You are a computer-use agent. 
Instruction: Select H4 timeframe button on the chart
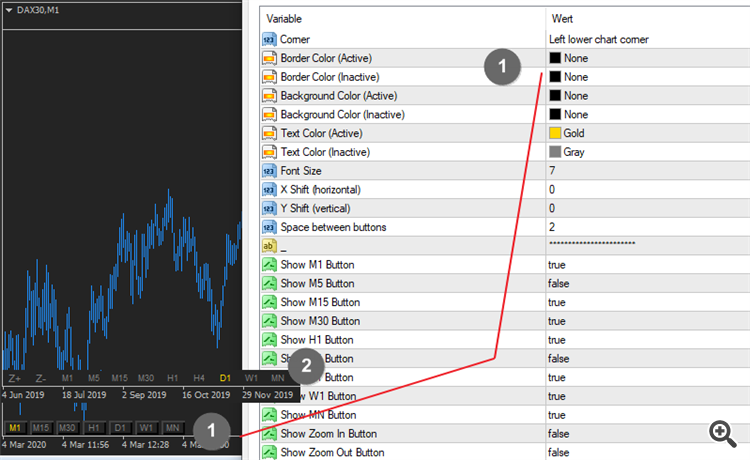(x=199, y=378)
